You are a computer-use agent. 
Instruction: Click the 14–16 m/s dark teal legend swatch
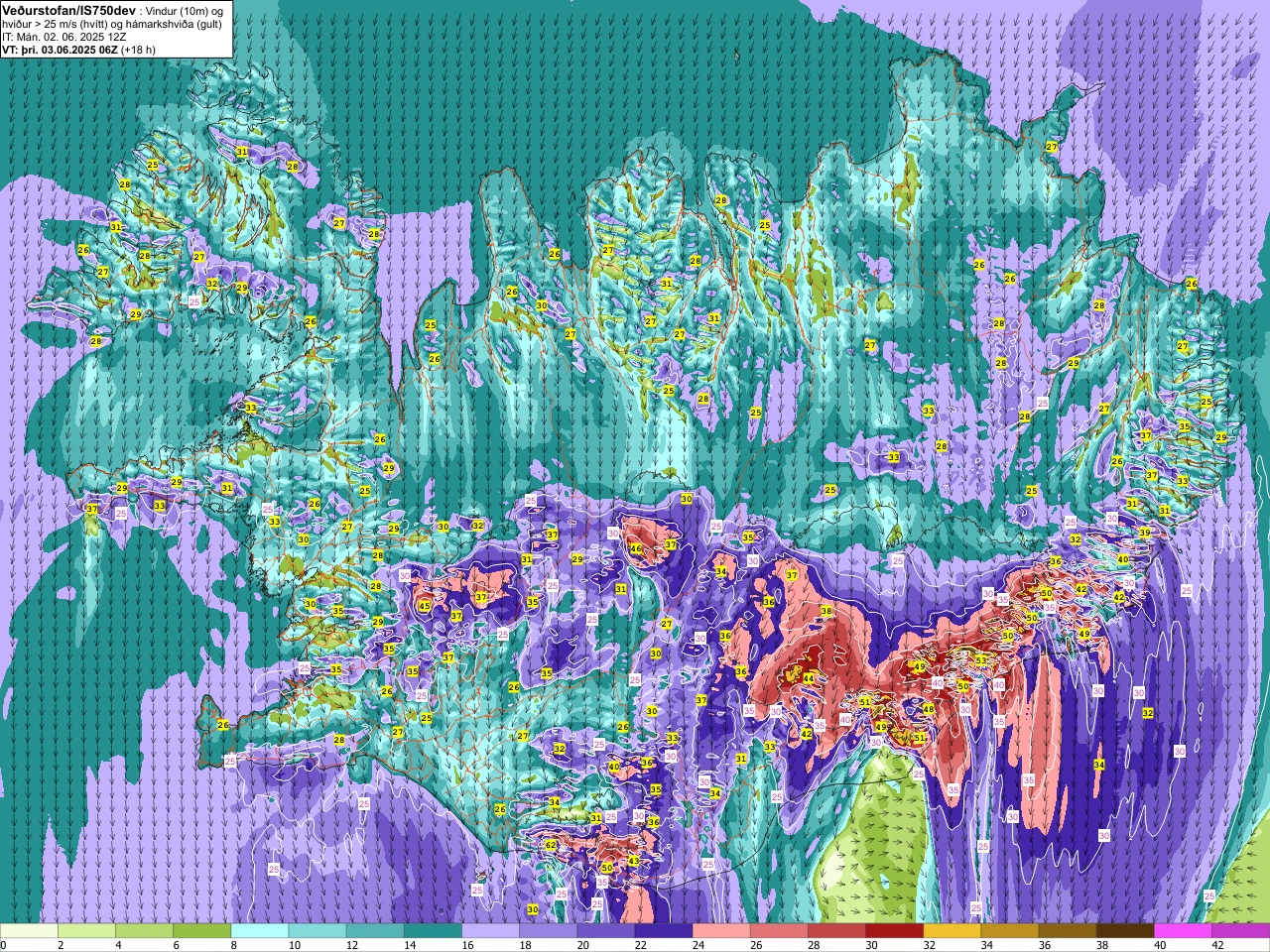pyautogui.click(x=433, y=931)
